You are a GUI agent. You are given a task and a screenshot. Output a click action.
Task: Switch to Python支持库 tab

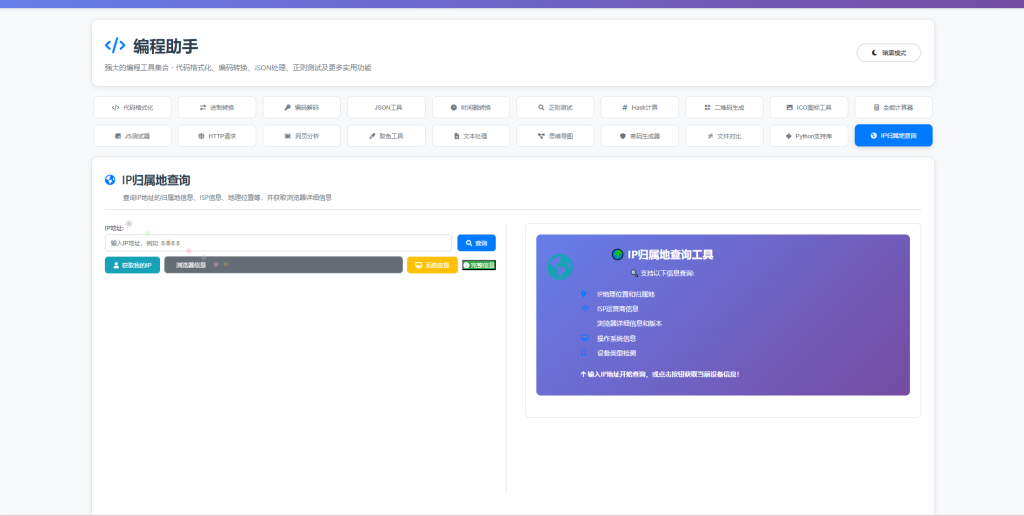point(809,135)
